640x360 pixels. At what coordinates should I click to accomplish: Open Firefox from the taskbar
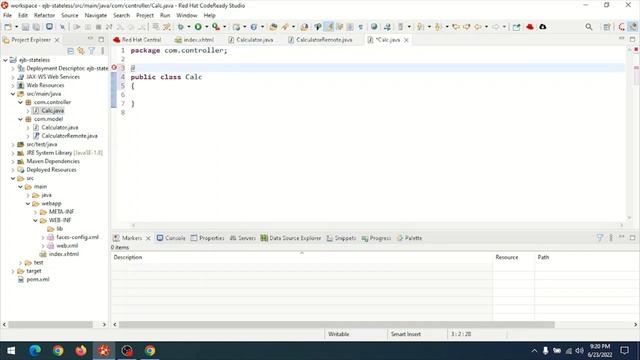pos(81,351)
